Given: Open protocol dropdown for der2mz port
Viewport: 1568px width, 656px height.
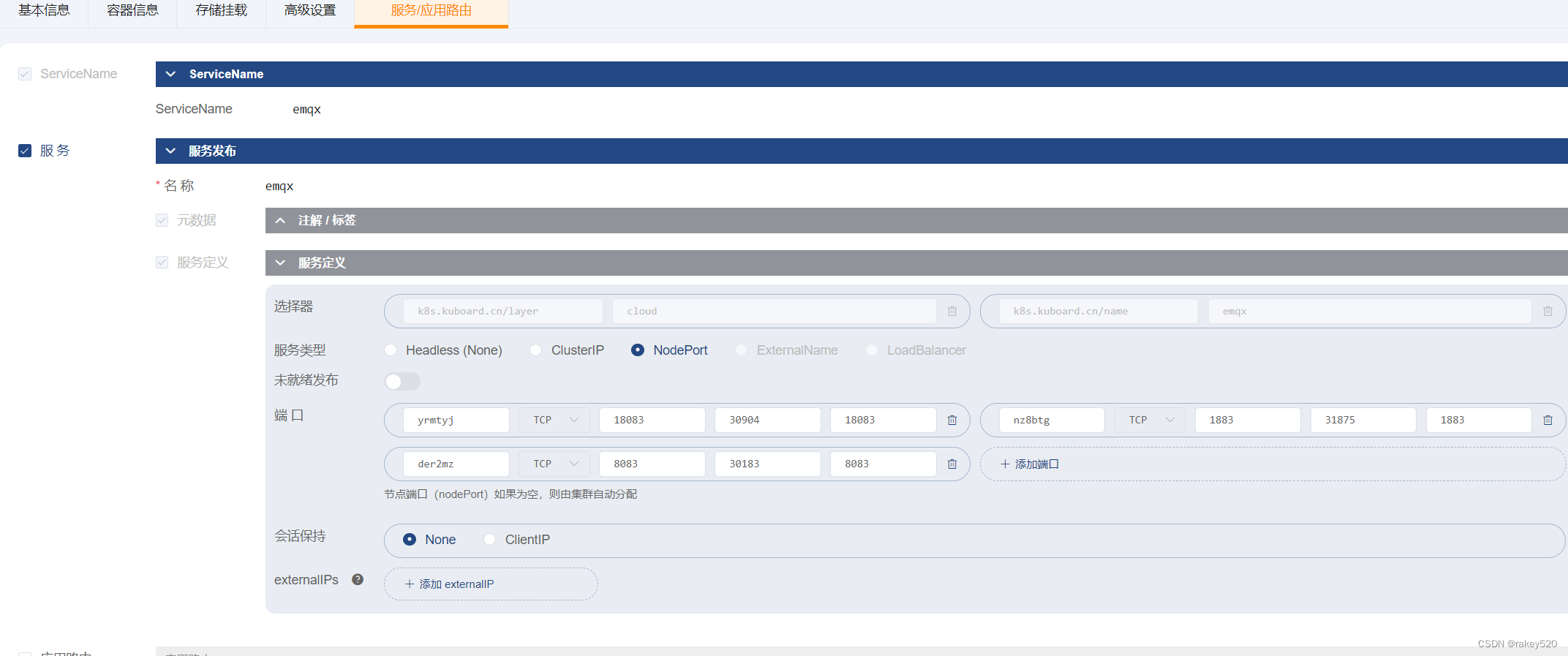Looking at the screenshot, I should point(554,464).
